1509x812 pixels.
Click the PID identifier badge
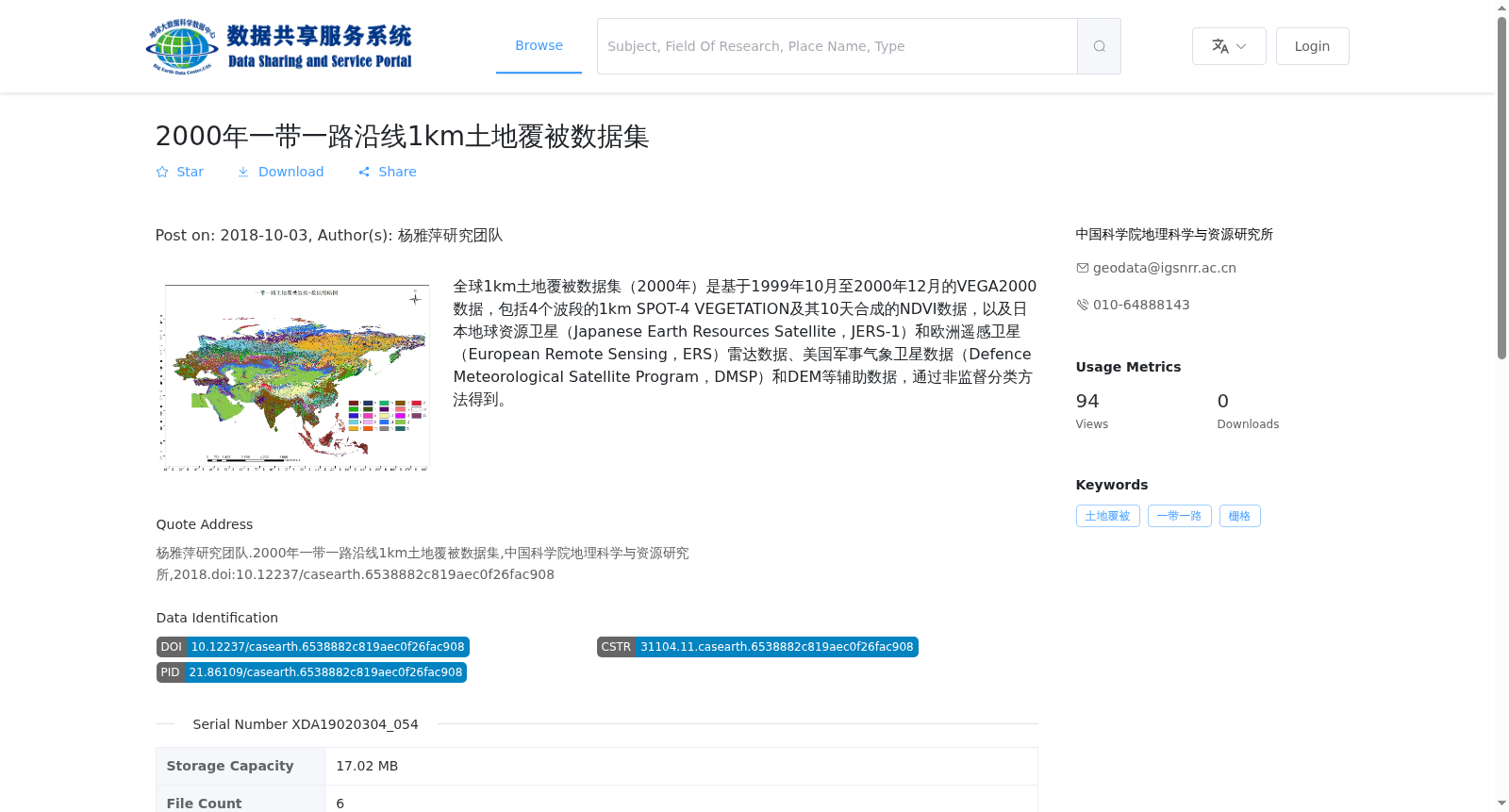coord(311,672)
